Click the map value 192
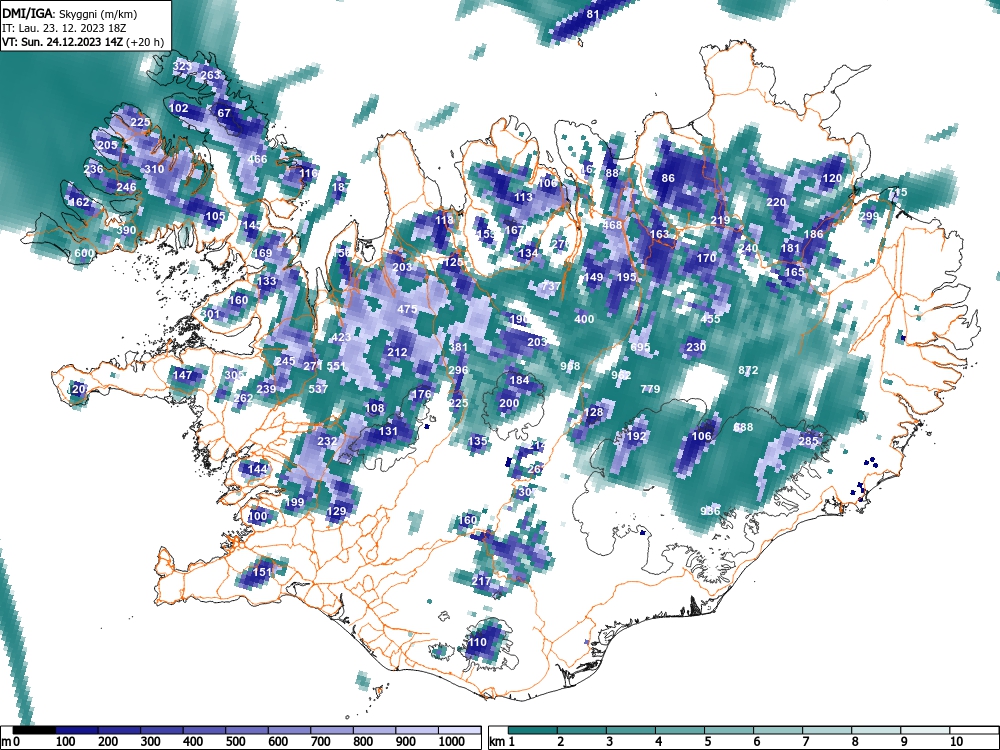Screen dimensions: 1000x750 coord(636,437)
